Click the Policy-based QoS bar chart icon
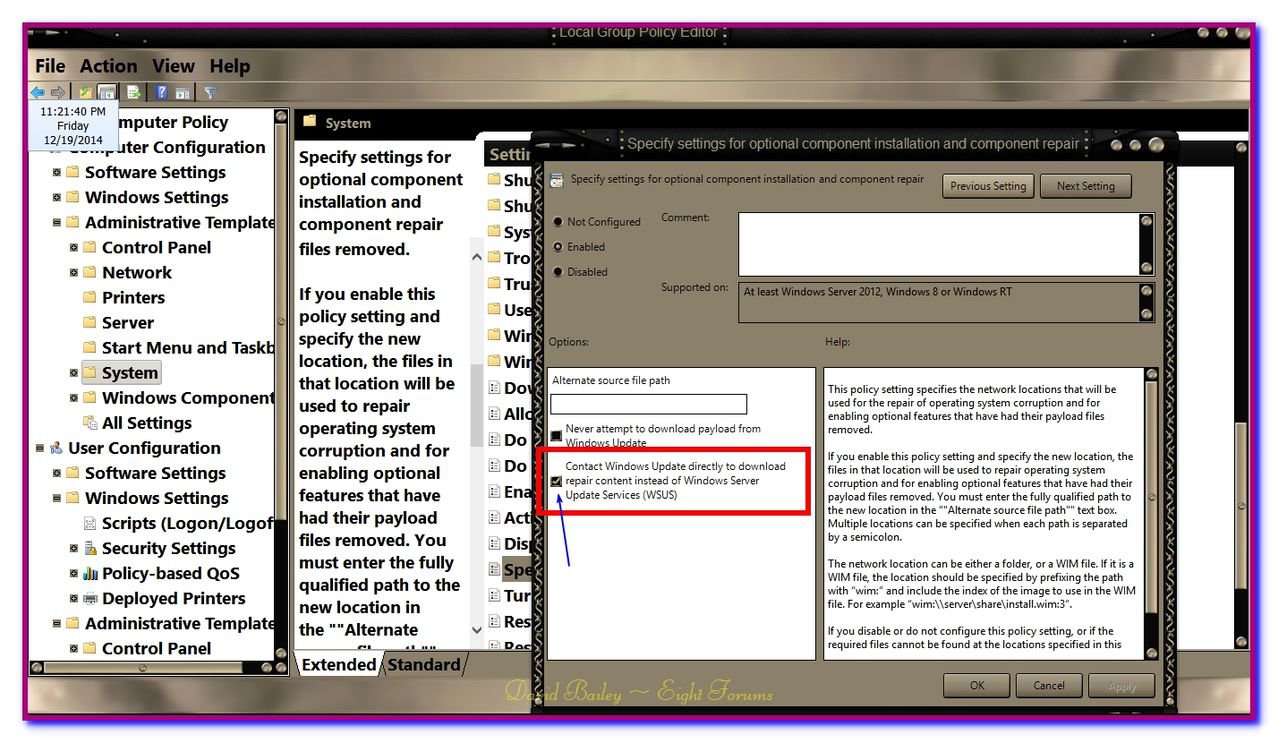The height and width of the screenshot is (743, 1278). 90,573
